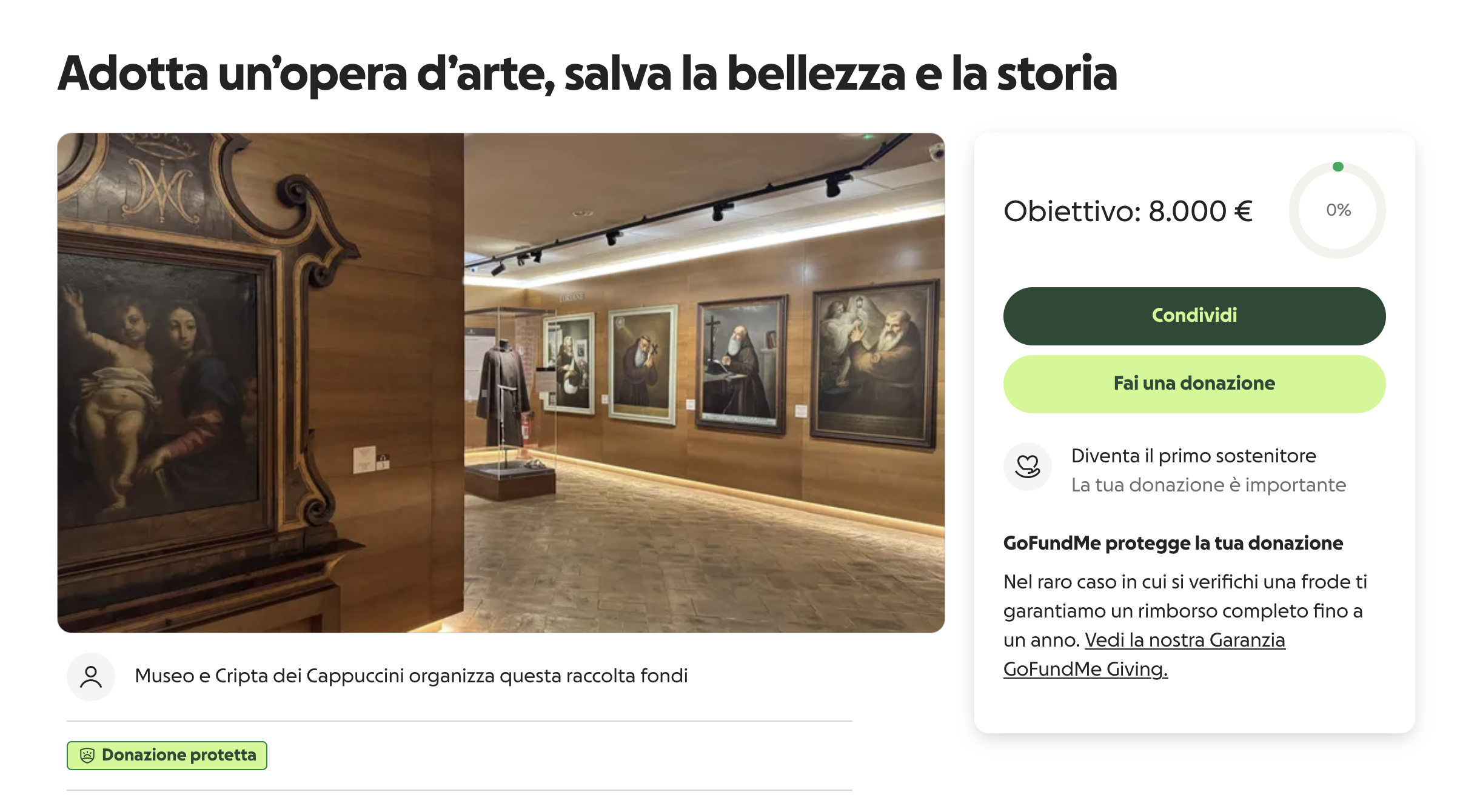Click the 0% circular progress indicator
Screen dimensions: 1460x812
pos(1338,210)
